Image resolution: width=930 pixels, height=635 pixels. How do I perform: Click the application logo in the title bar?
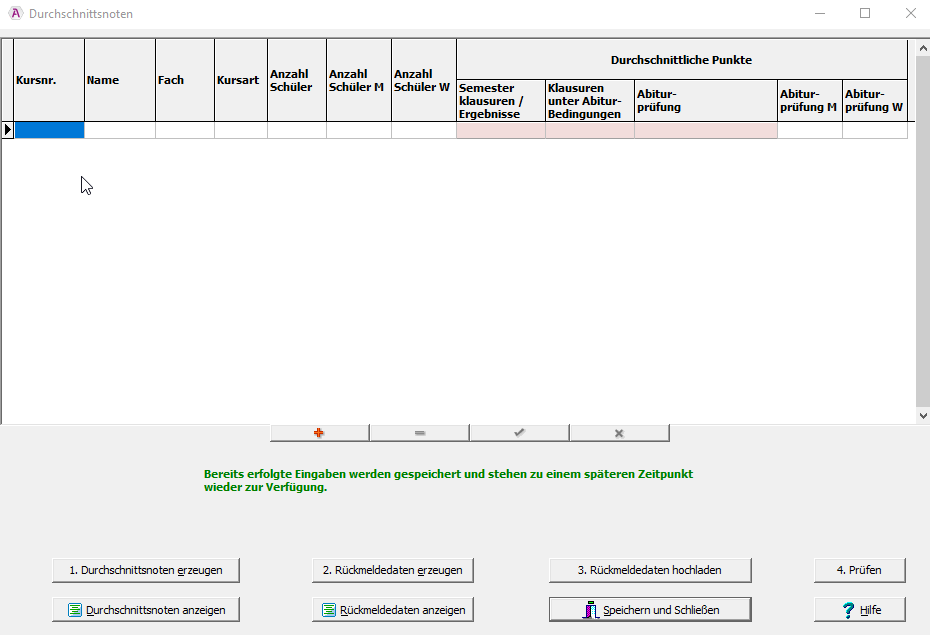[x=15, y=13]
